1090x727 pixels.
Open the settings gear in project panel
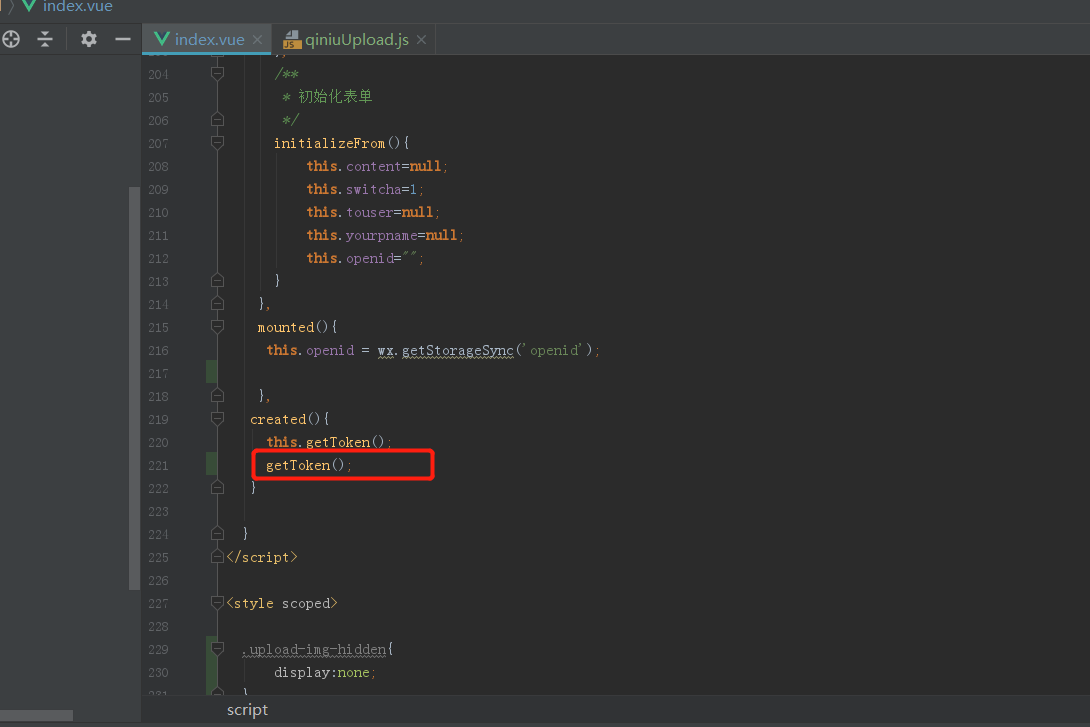pyautogui.click(x=88, y=39)
